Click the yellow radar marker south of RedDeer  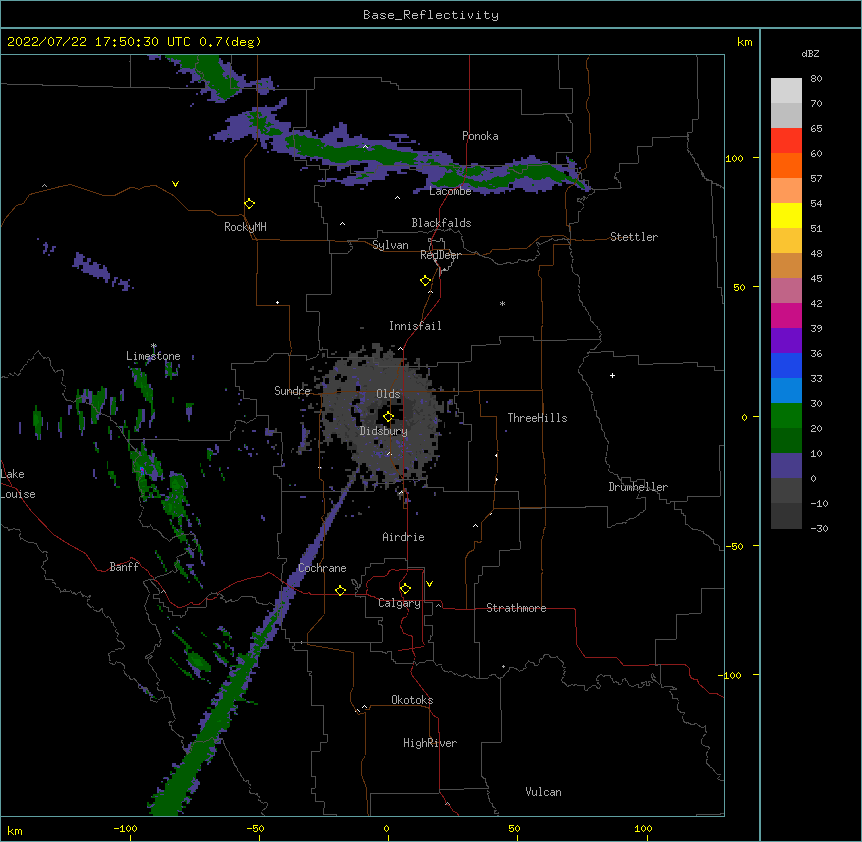(425, 281)
